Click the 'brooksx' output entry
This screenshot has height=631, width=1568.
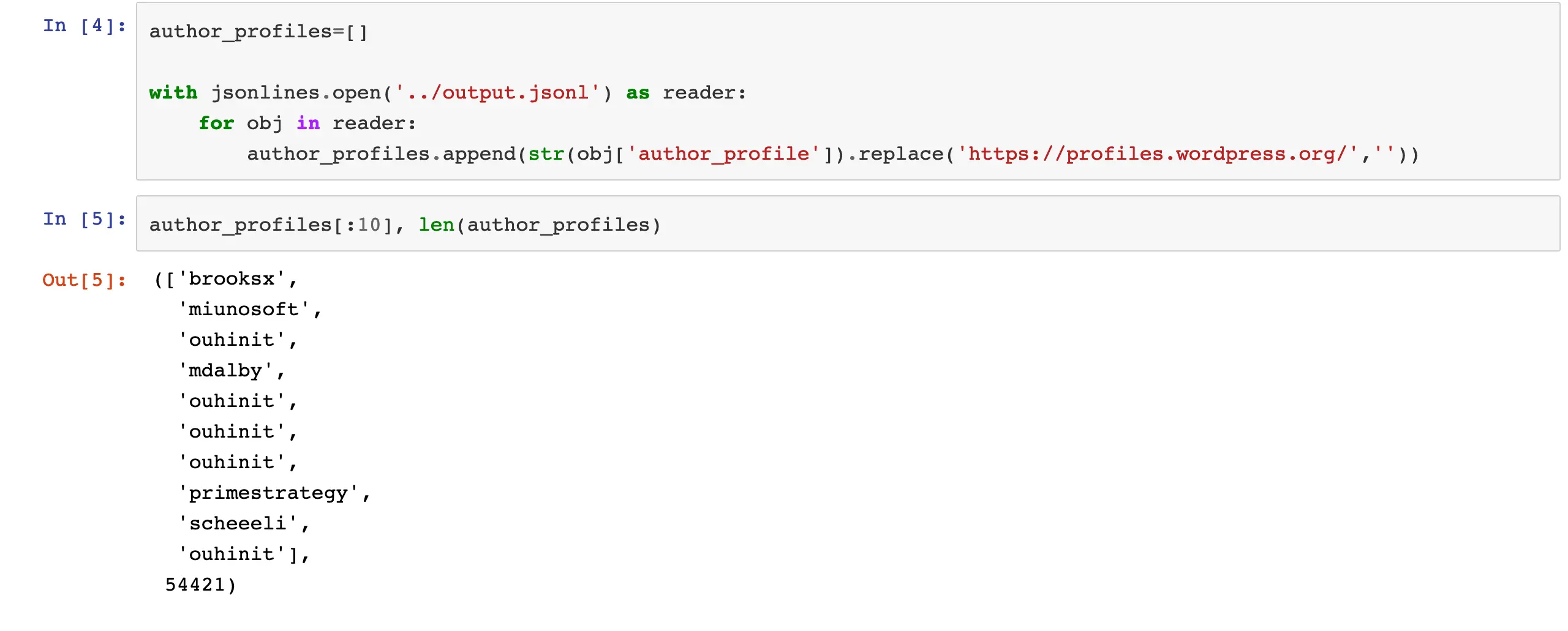232,279
